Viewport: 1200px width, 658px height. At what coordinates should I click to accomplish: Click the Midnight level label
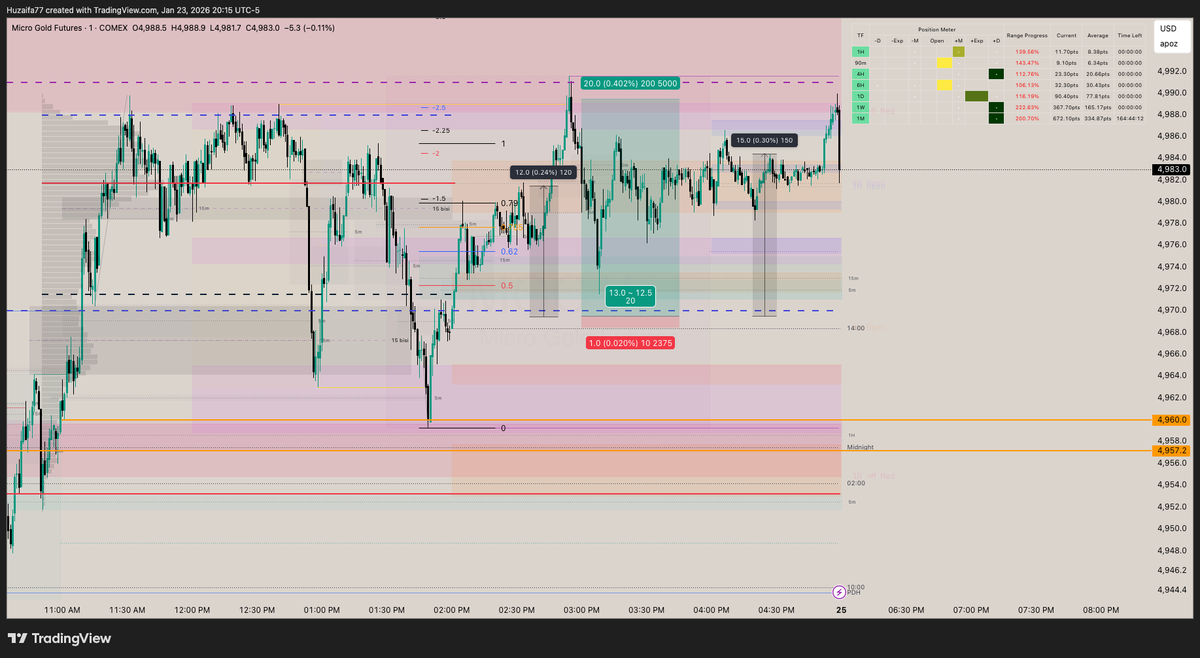point(860,447)
